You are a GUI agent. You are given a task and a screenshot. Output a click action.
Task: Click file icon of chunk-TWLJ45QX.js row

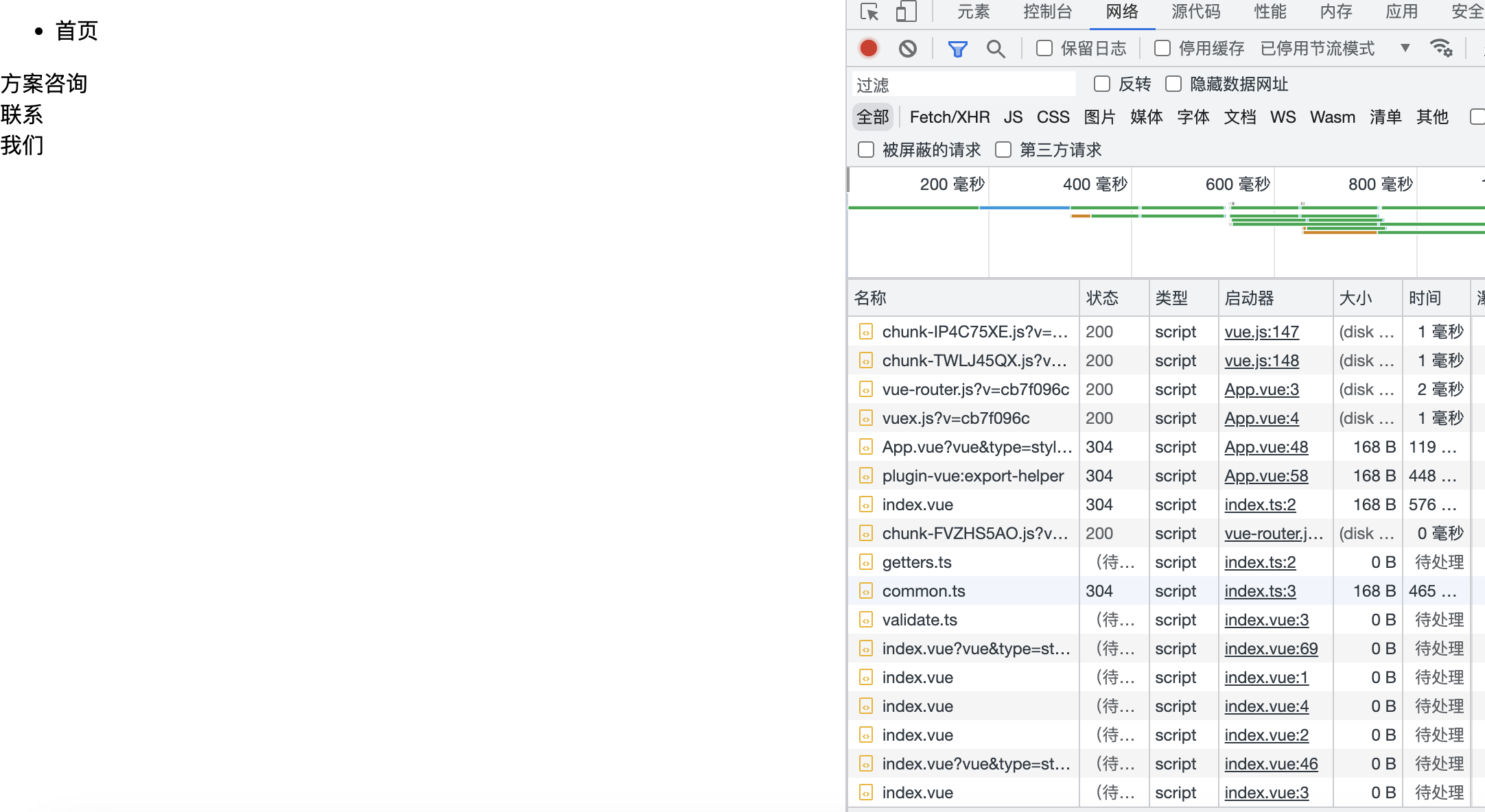pyautogui.click(x=866, y=361)
